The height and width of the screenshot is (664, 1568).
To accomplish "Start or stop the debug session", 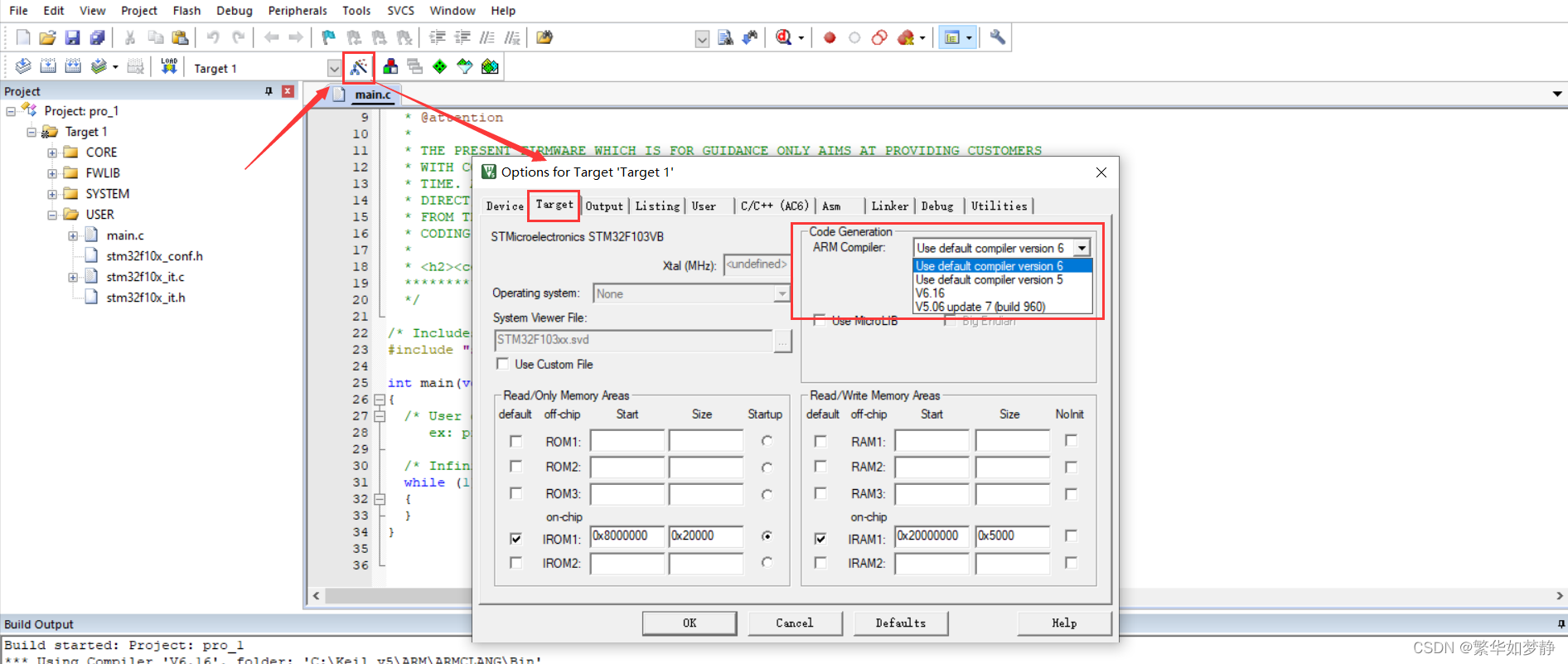I will click(x=783, y=37).
